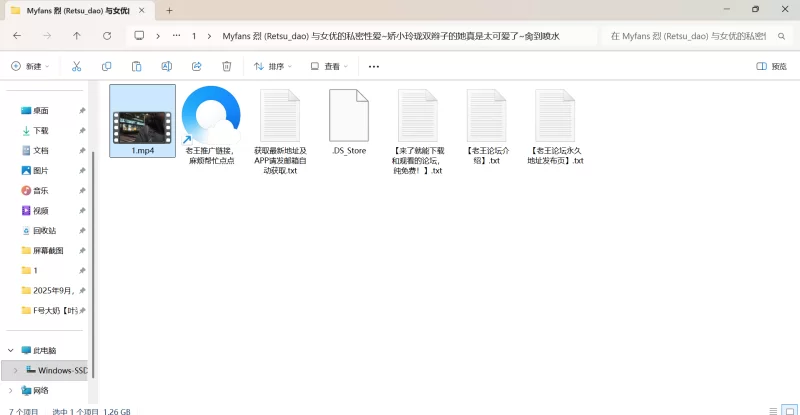Open the 新建 new item menu

tap(32, 66)
